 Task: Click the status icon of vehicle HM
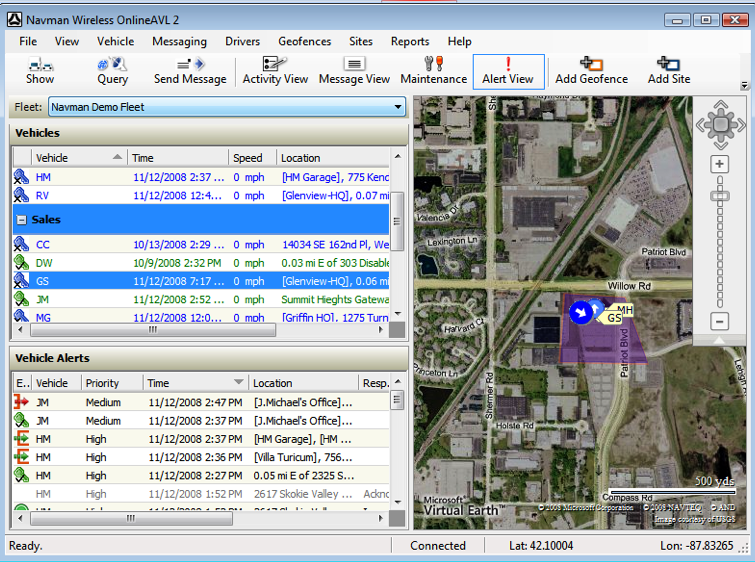coord(21,177)
